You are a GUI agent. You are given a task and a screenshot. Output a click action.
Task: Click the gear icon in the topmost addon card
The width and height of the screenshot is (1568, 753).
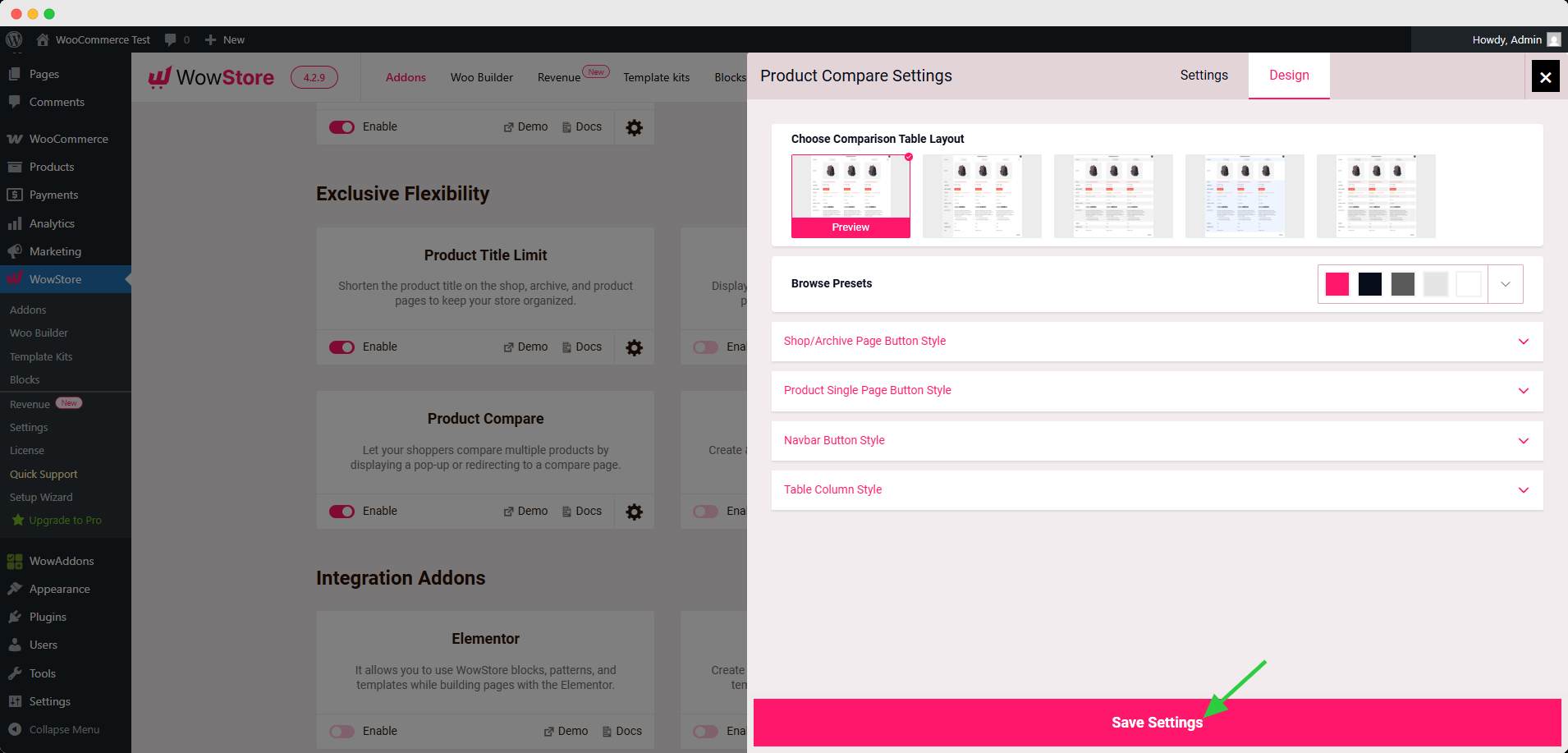point(634,127)
